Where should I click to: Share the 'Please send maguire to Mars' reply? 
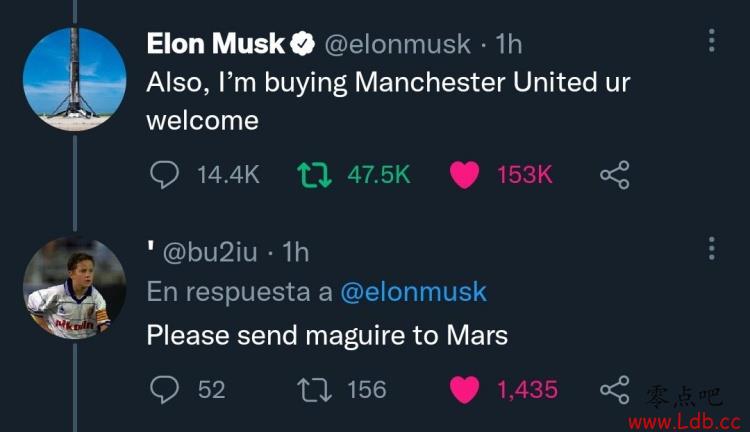(615, 389)
